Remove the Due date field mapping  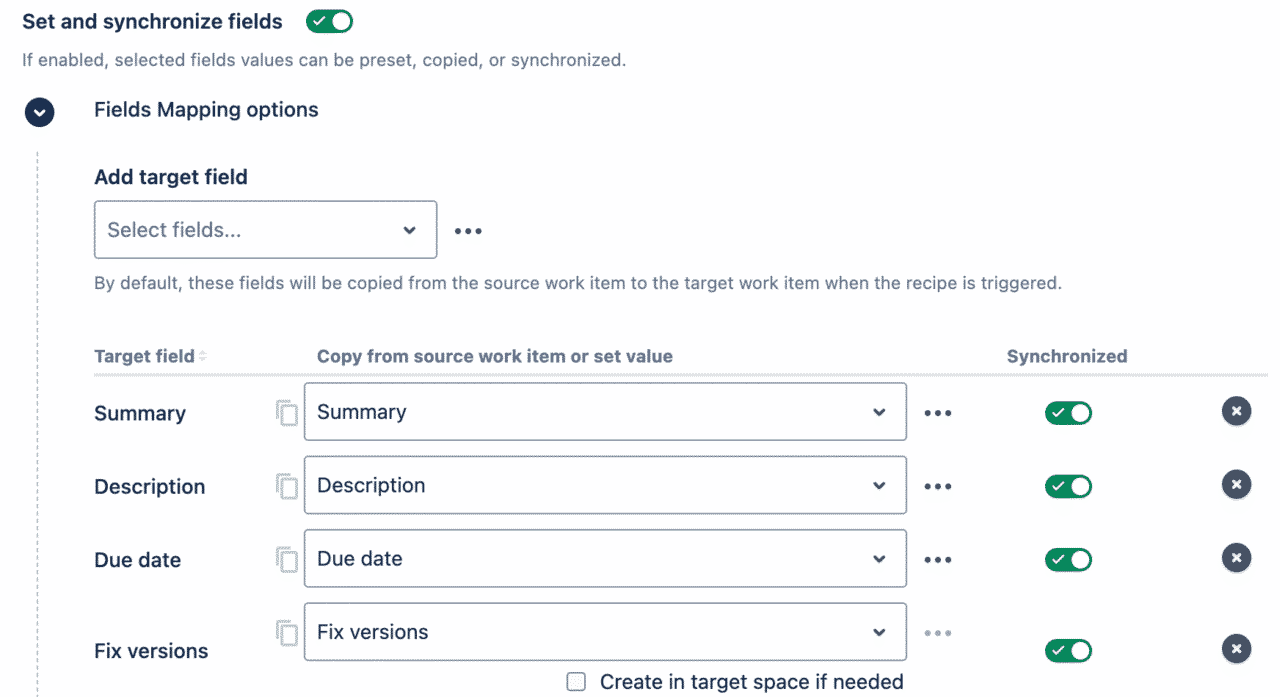[x=1237, y=558]
